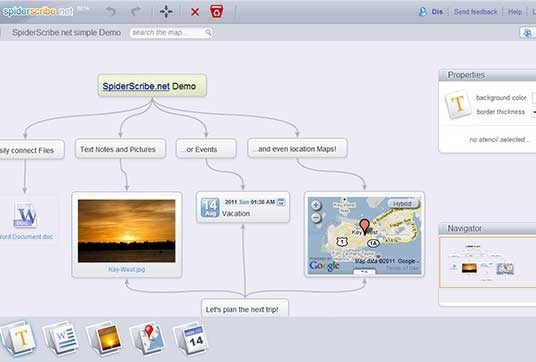Click the center map crosshair icon
The image size is (536, 362).
point(166,12)
